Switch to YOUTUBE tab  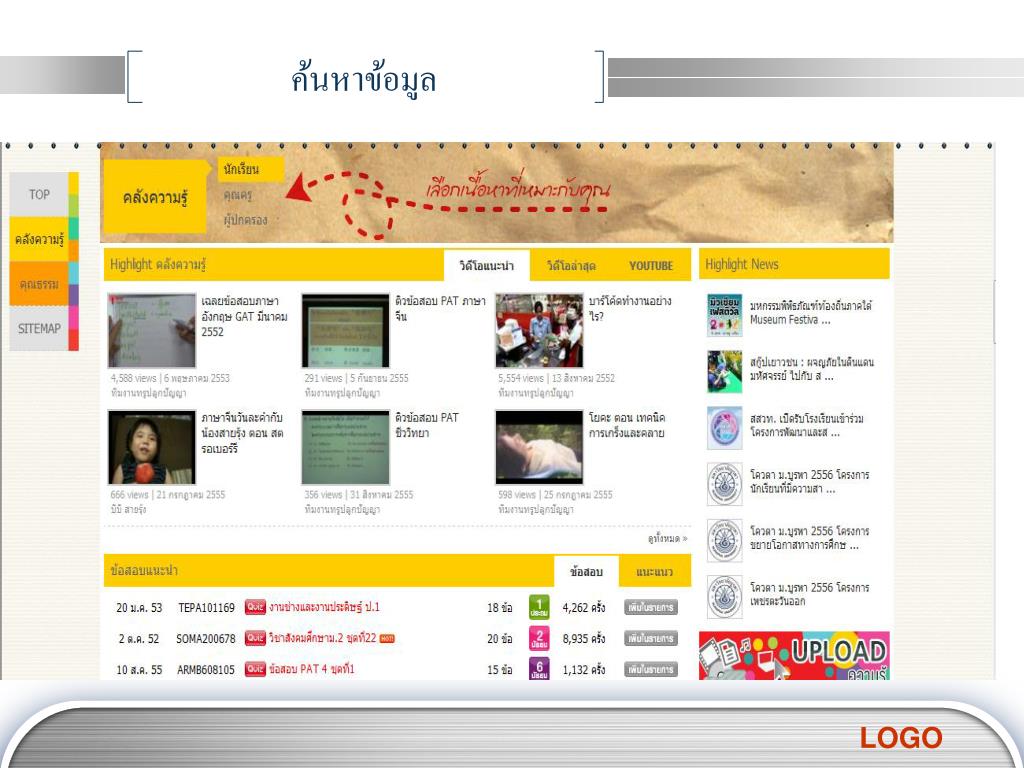(x=650, y=266)
